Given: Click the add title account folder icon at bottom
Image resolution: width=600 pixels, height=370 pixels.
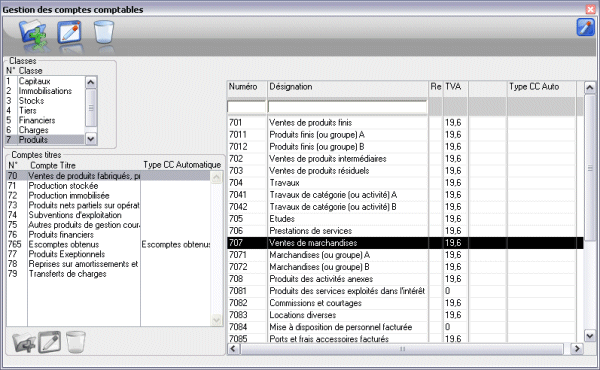Looking at the screenshot, I should coord(24,342).
